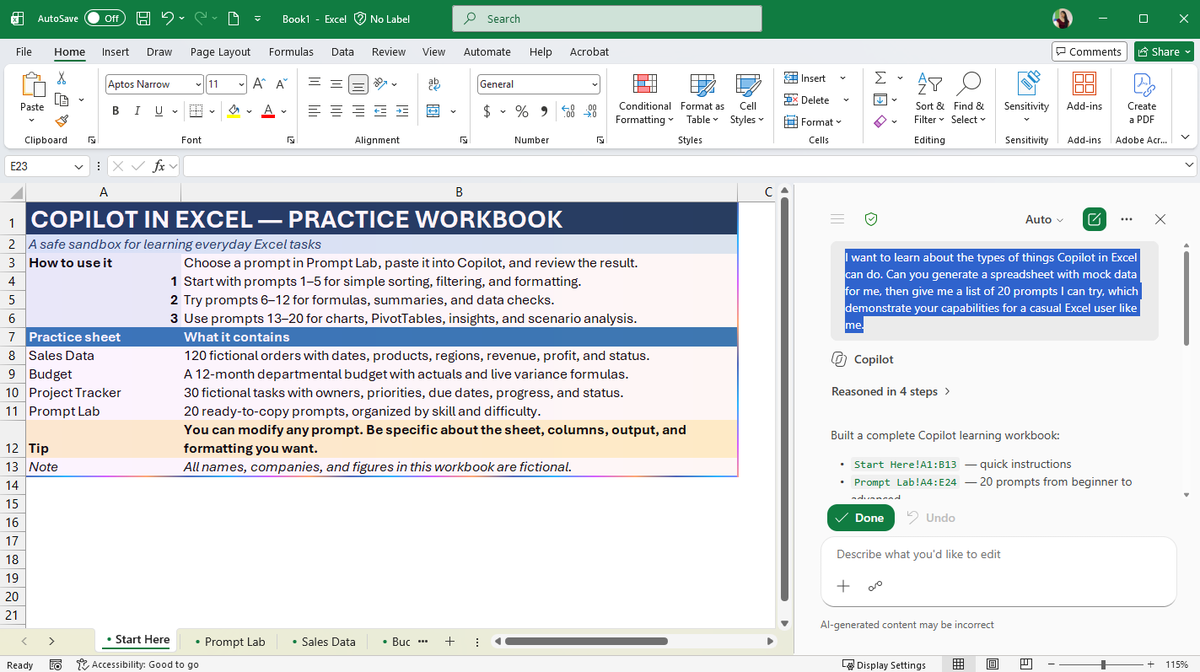Toggle Center horizontal alignment
Viewport: 1200px width, 672px height.
[337, 111]
